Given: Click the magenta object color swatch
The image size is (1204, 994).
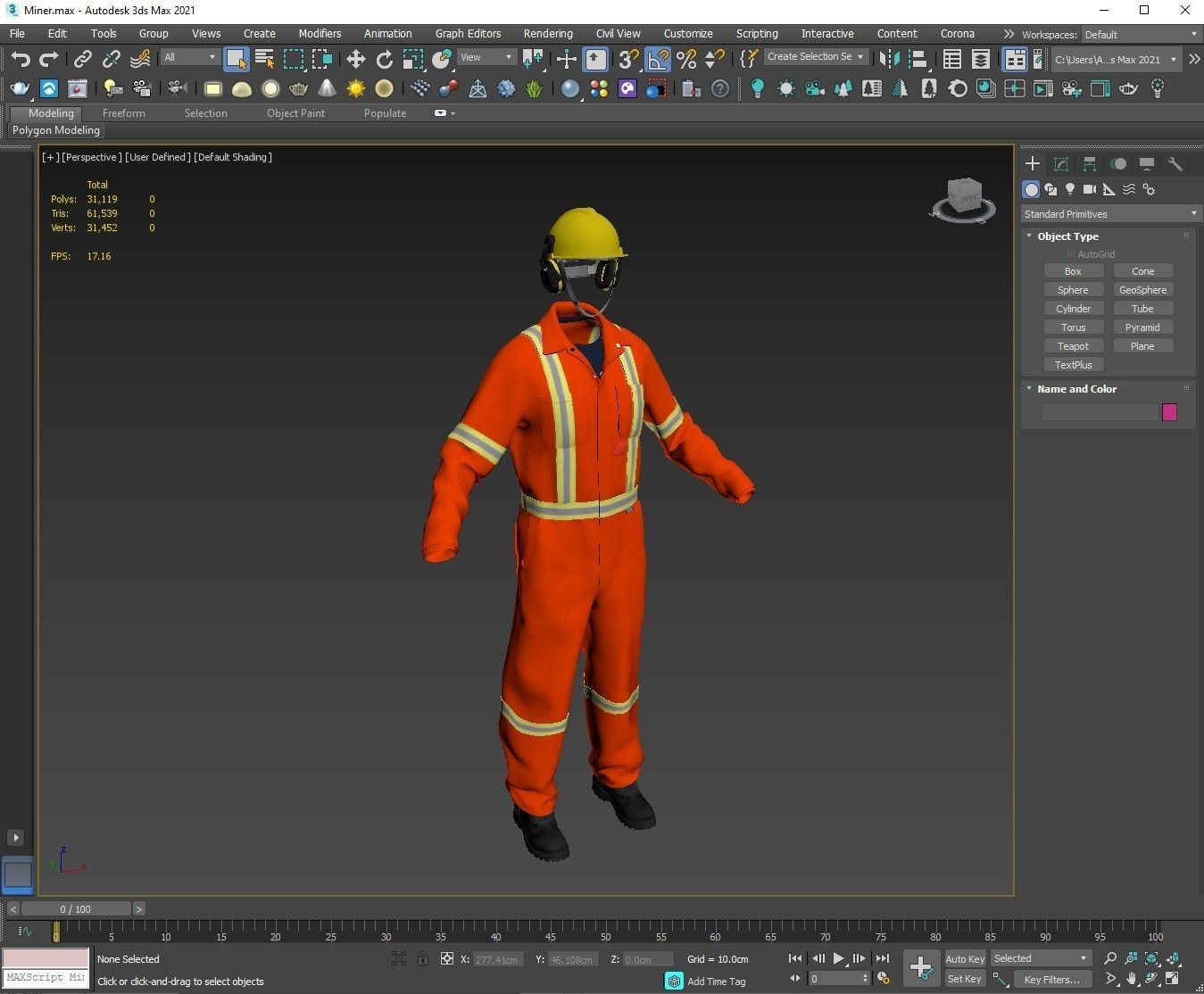Looking at the screenshot, I should [x=1169, y=412].
